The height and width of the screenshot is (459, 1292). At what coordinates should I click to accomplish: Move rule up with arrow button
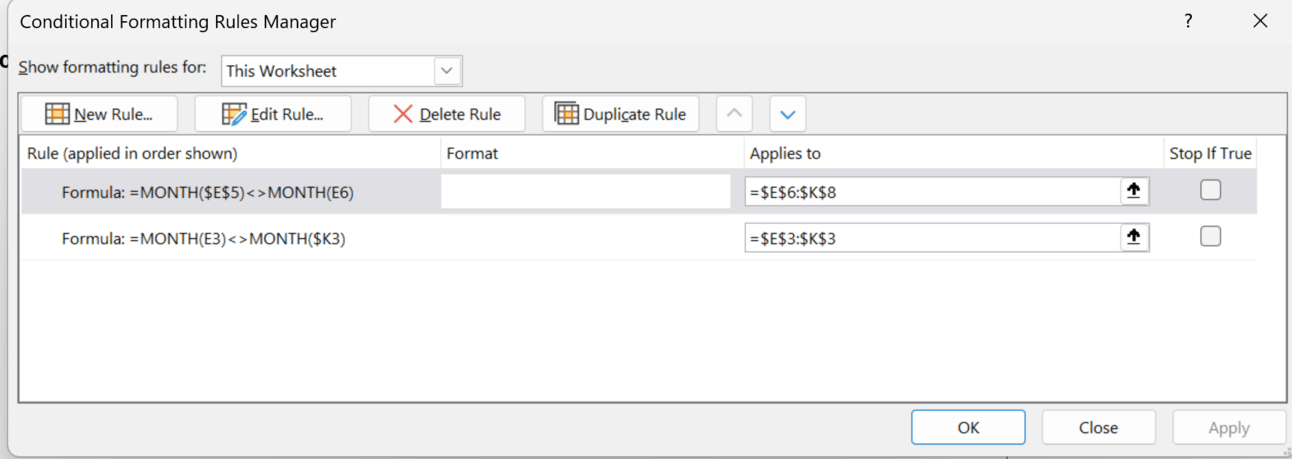[734, 114]
